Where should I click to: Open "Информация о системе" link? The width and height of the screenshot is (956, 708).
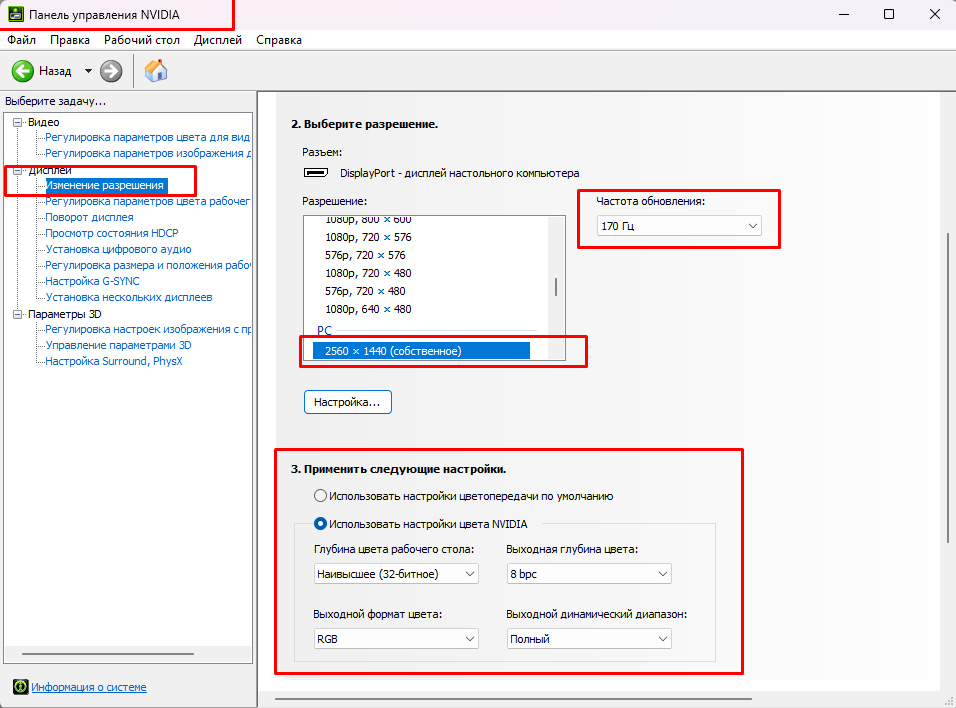(88, 687)
